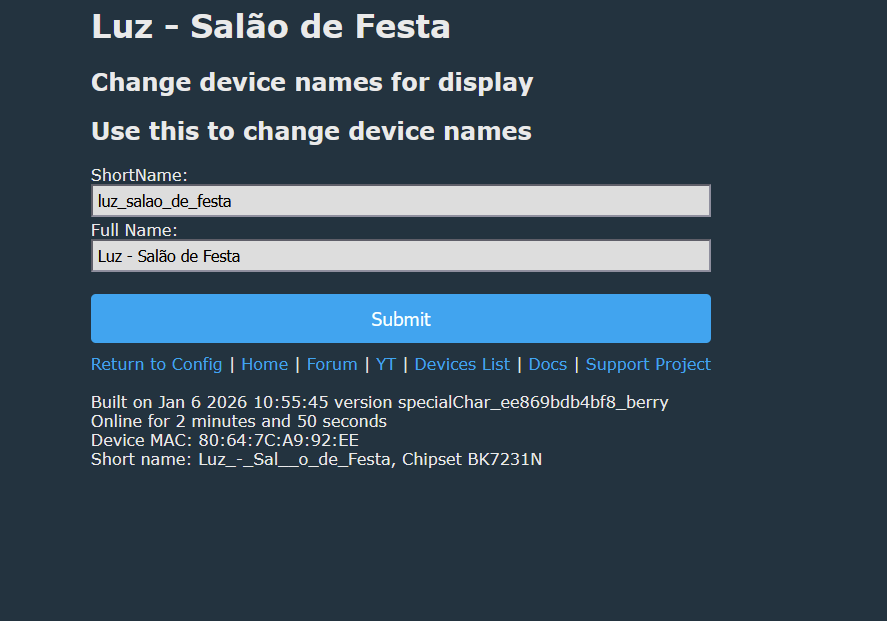Click the ShortName input field

click(400, 201)
